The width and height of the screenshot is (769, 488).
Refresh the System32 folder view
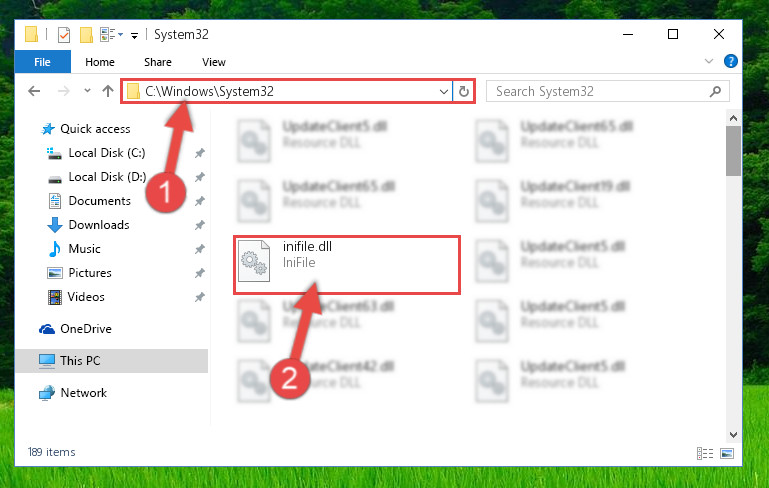coord(463,91)
